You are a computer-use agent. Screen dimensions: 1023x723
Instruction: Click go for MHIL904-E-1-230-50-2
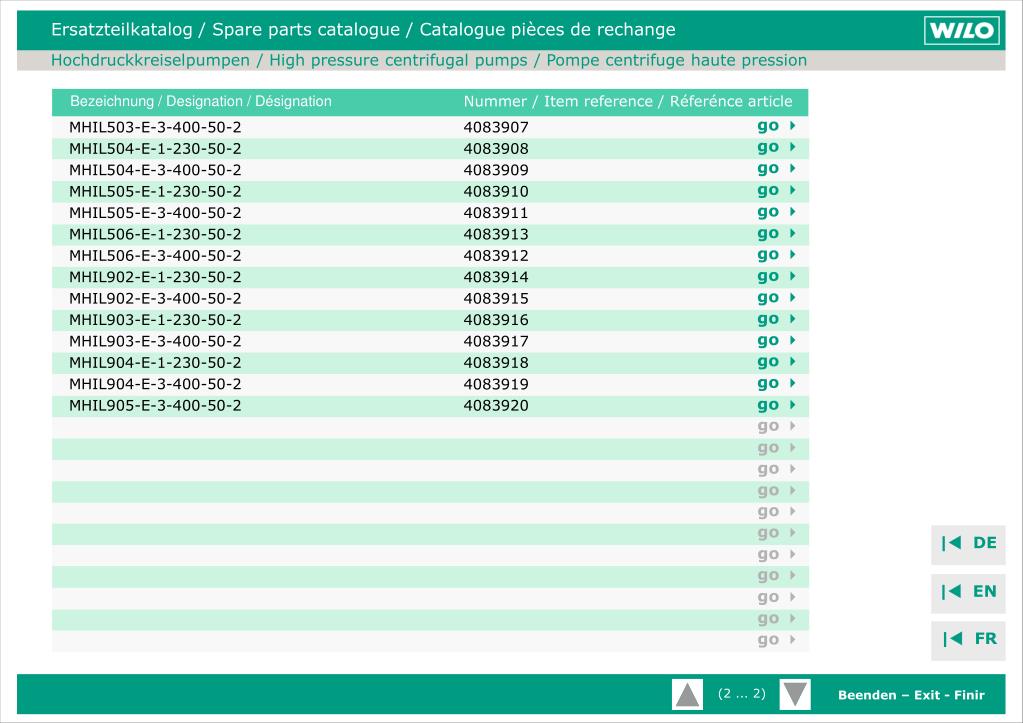[776, 362]
